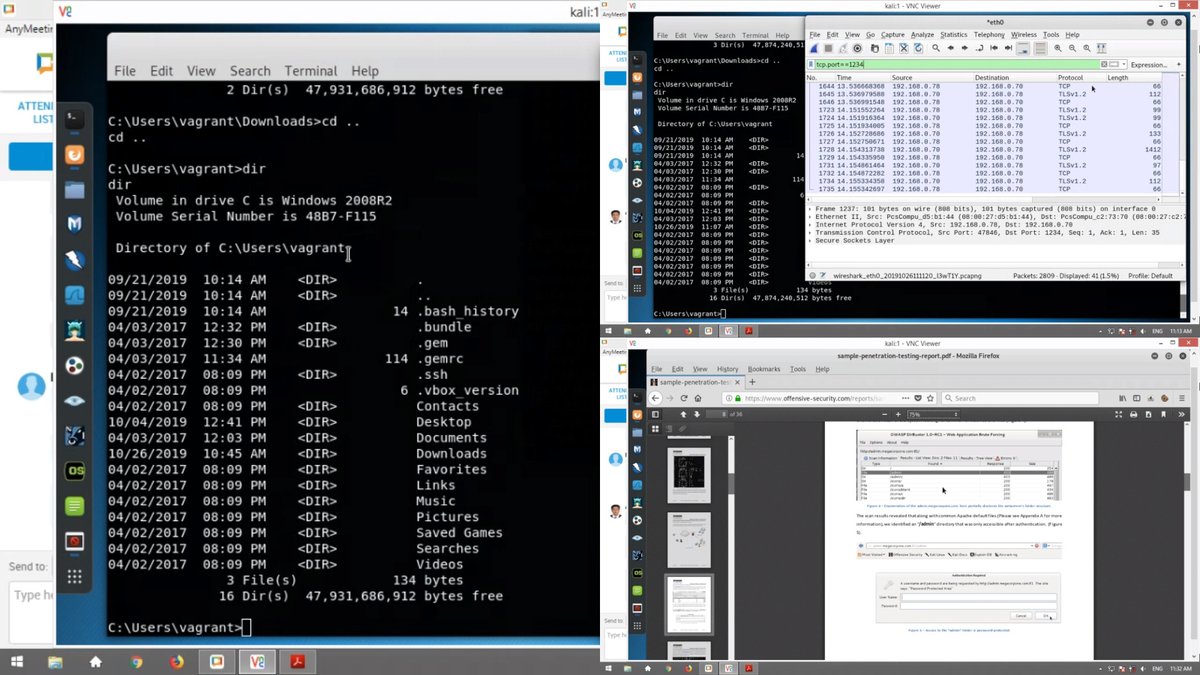Click PDF viewer print icon

(1133, 414)
